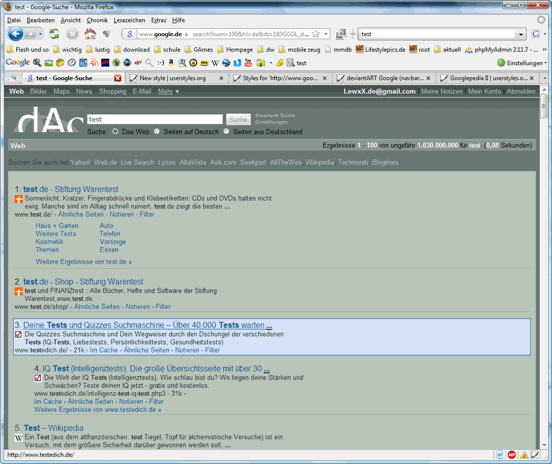This screenshot has width=552, height=464.
Task: Open 'Im Cache' for the testedich.de result
Action: pyautogui.click(x=104, y=350)
